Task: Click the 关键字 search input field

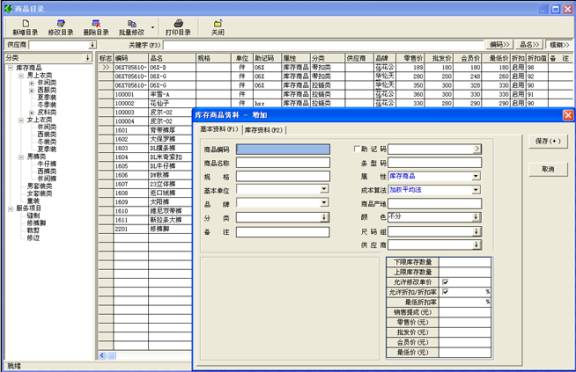Action: click(x=323, y=45)
